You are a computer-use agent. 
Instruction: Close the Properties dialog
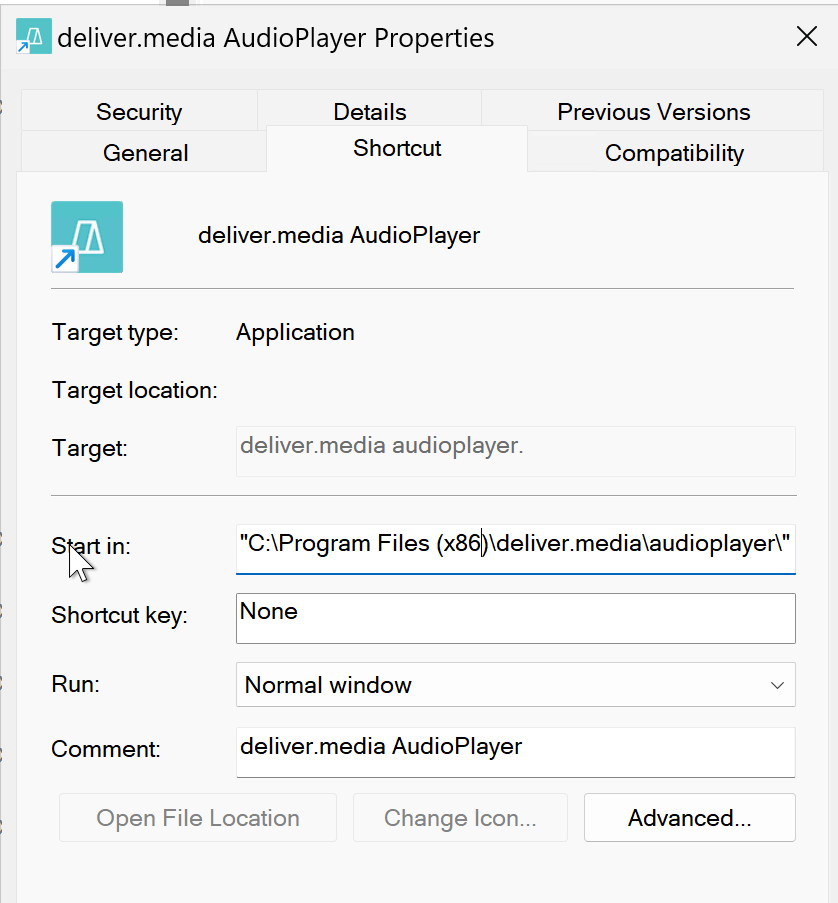click(806, 36)
